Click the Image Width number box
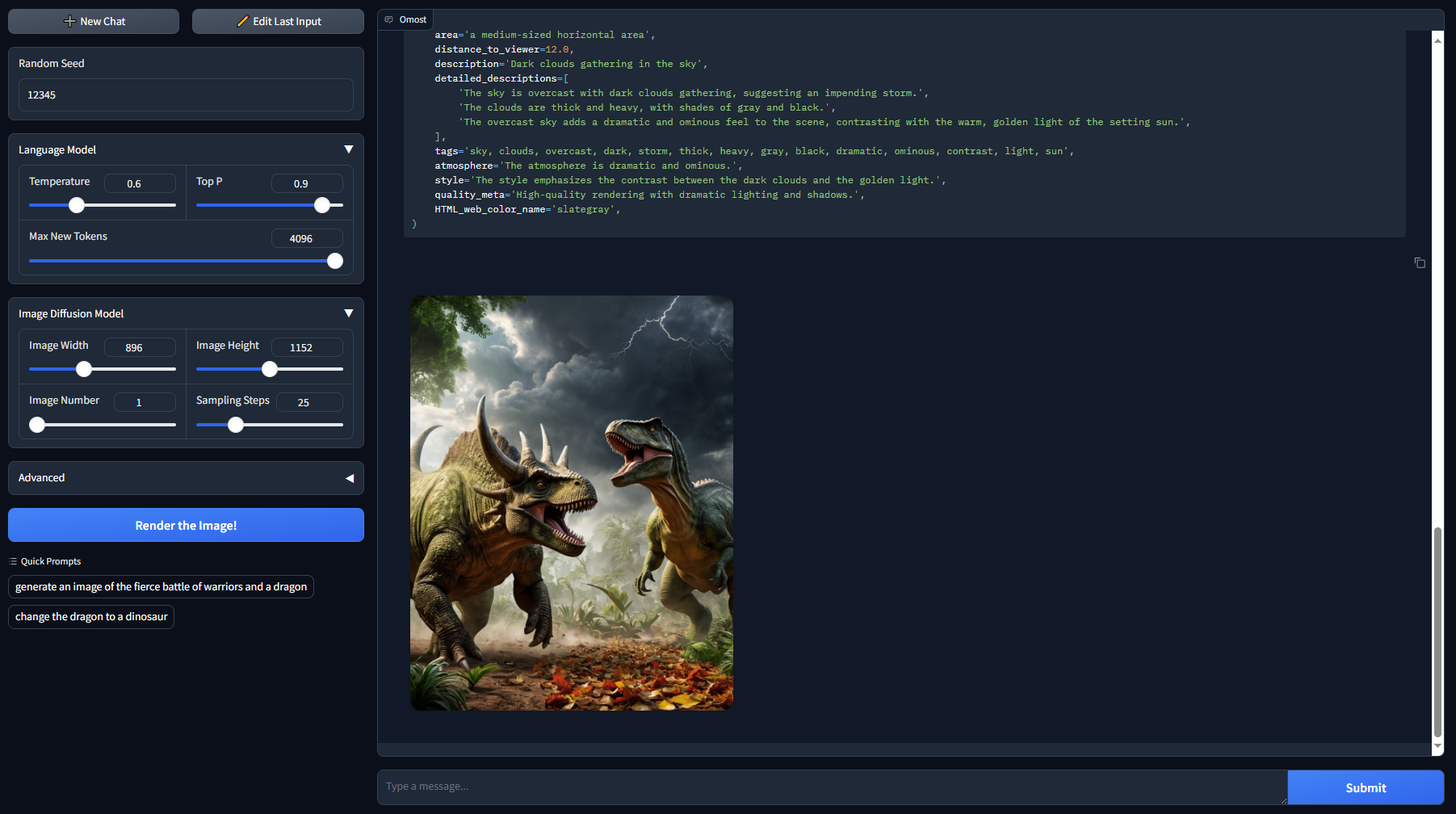The width and height of the screenshot is (1456, 814). [139, 347]
